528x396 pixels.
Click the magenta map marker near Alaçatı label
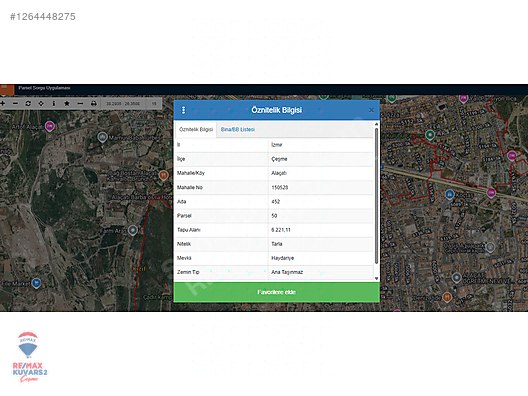tap(50, 127)
